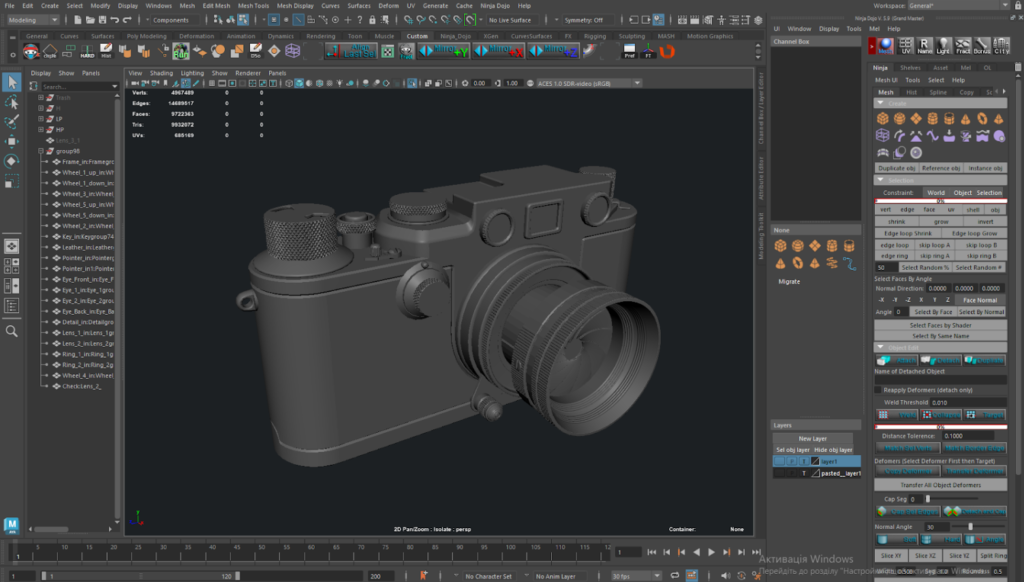The width and height of the screenshot is (1024, 582).
Task: Click the Bonus bone icon in Ninja Dojo
Action: (x=983, y=46)
